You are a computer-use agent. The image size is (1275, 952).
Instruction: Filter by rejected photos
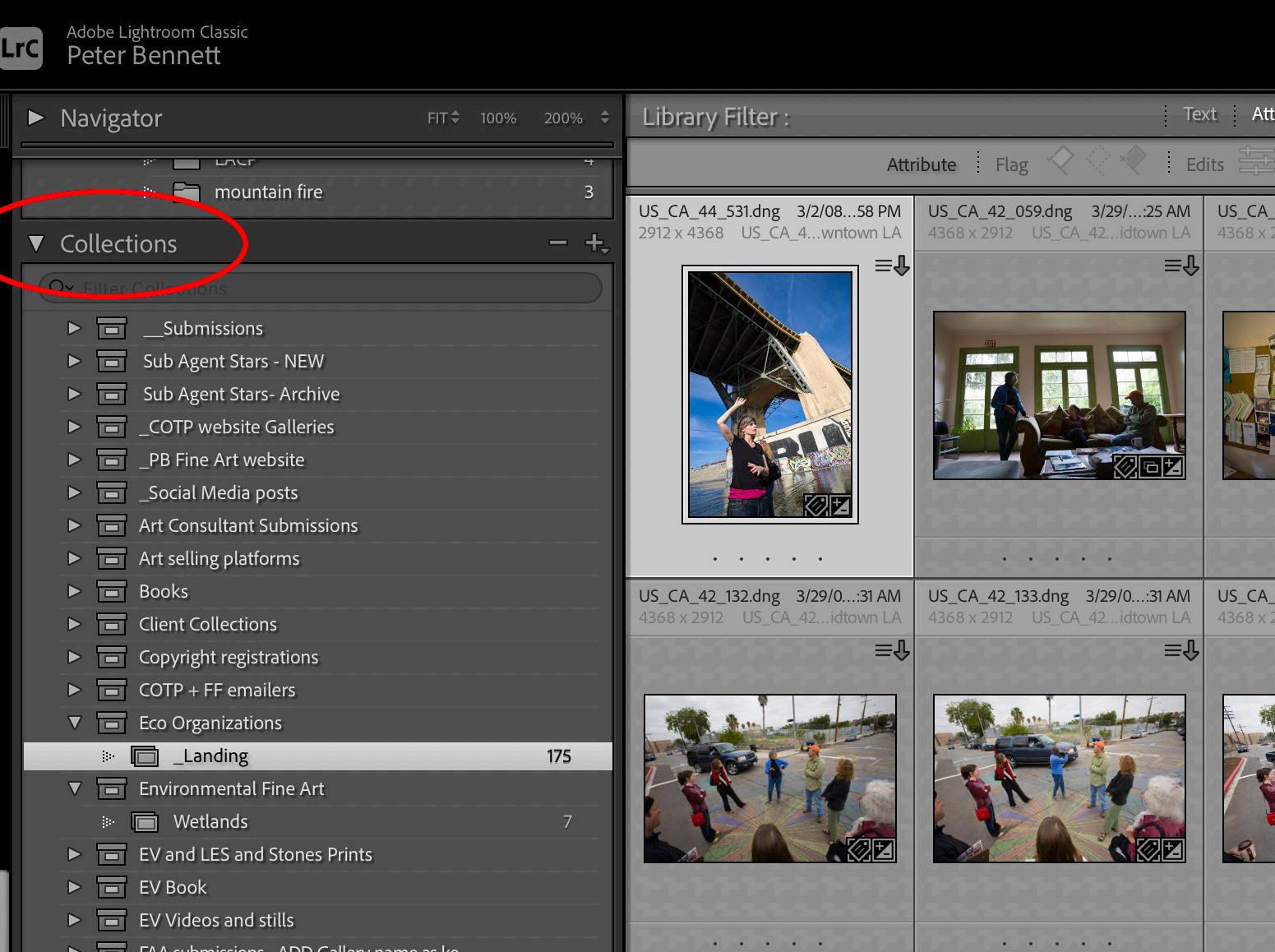pos(1134,160)
